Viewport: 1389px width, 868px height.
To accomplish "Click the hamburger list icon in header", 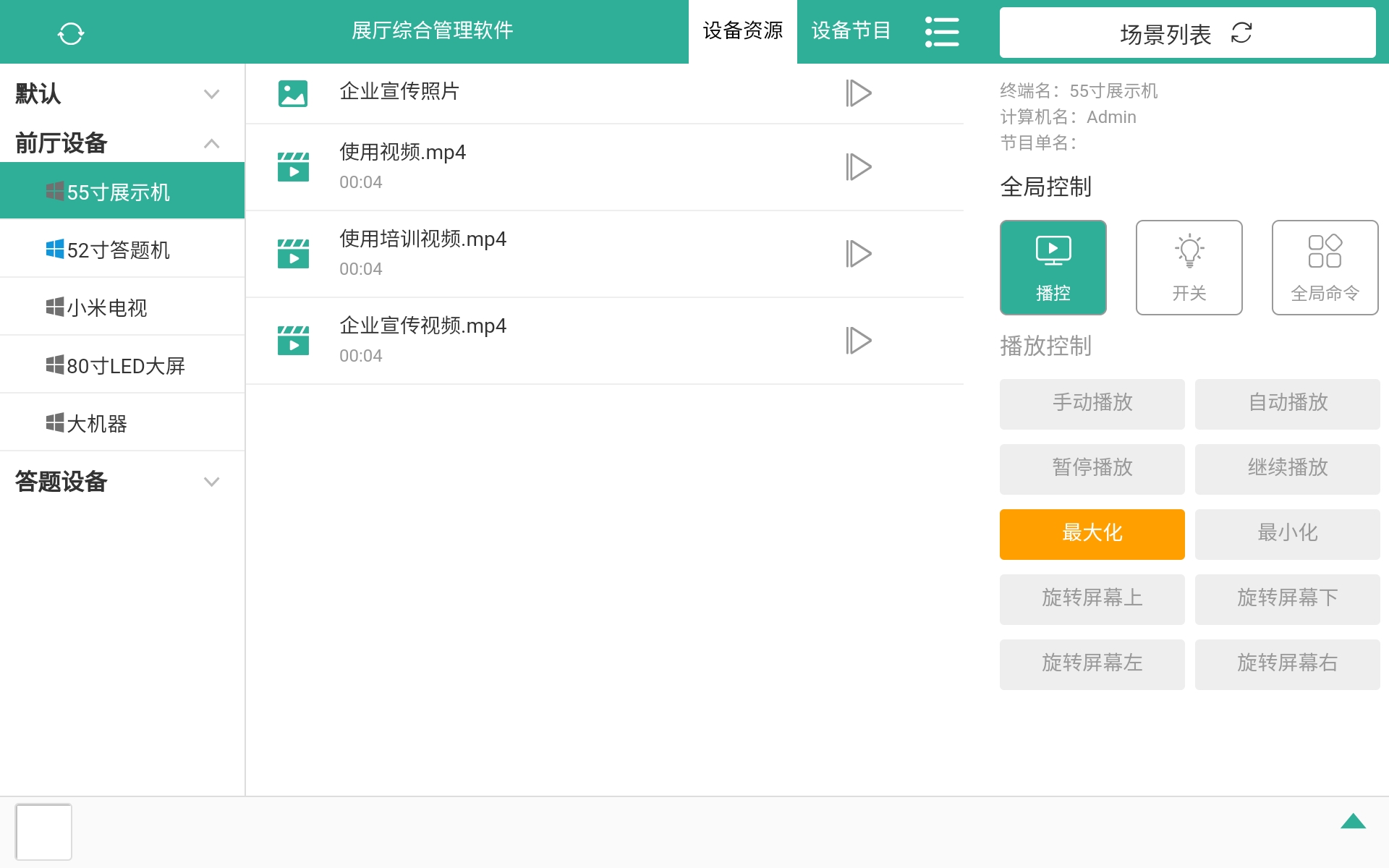I will 942,32.
